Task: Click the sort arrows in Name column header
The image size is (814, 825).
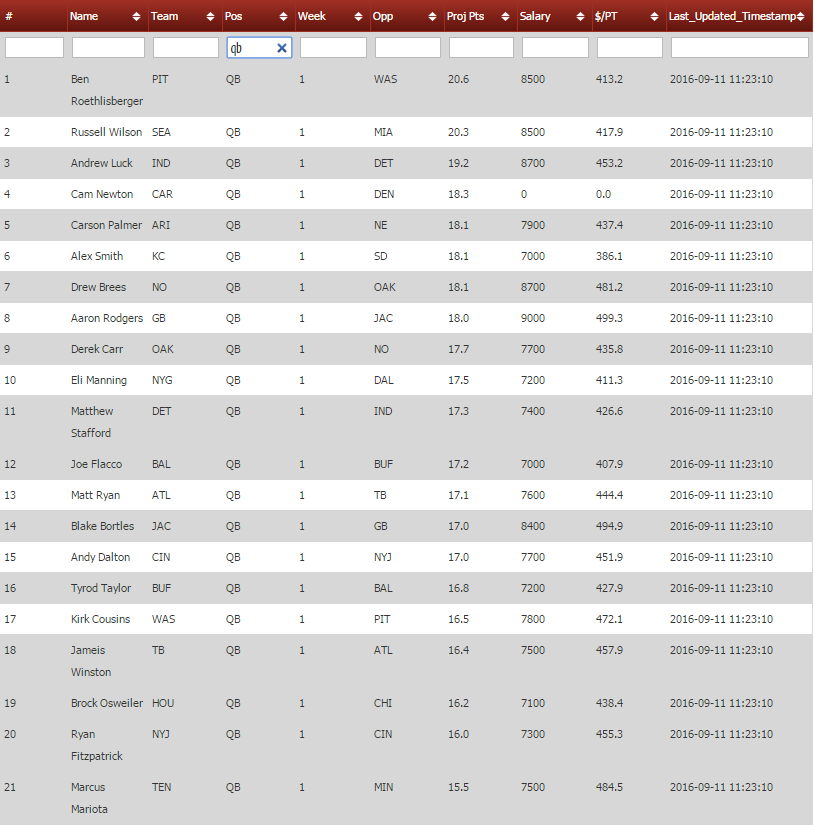Action: (x=136, y=17)
